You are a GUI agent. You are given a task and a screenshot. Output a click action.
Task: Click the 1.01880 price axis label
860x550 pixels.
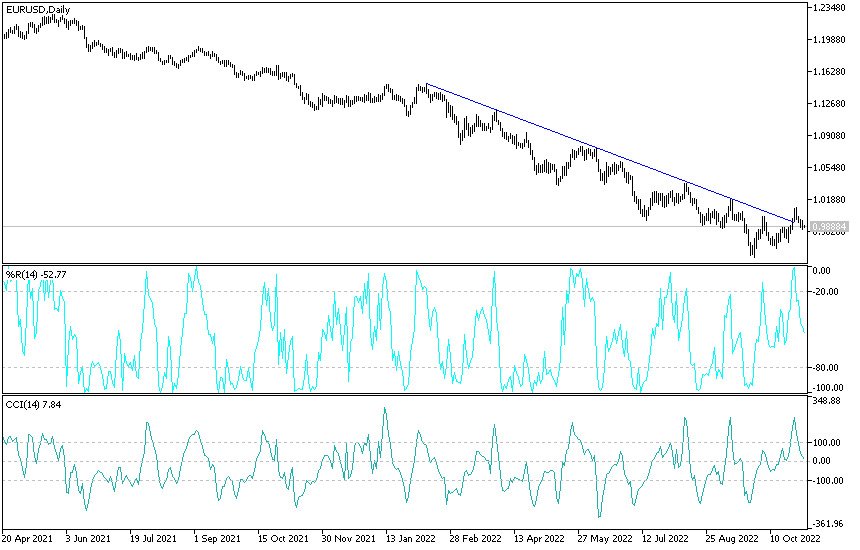pos(829,200)
